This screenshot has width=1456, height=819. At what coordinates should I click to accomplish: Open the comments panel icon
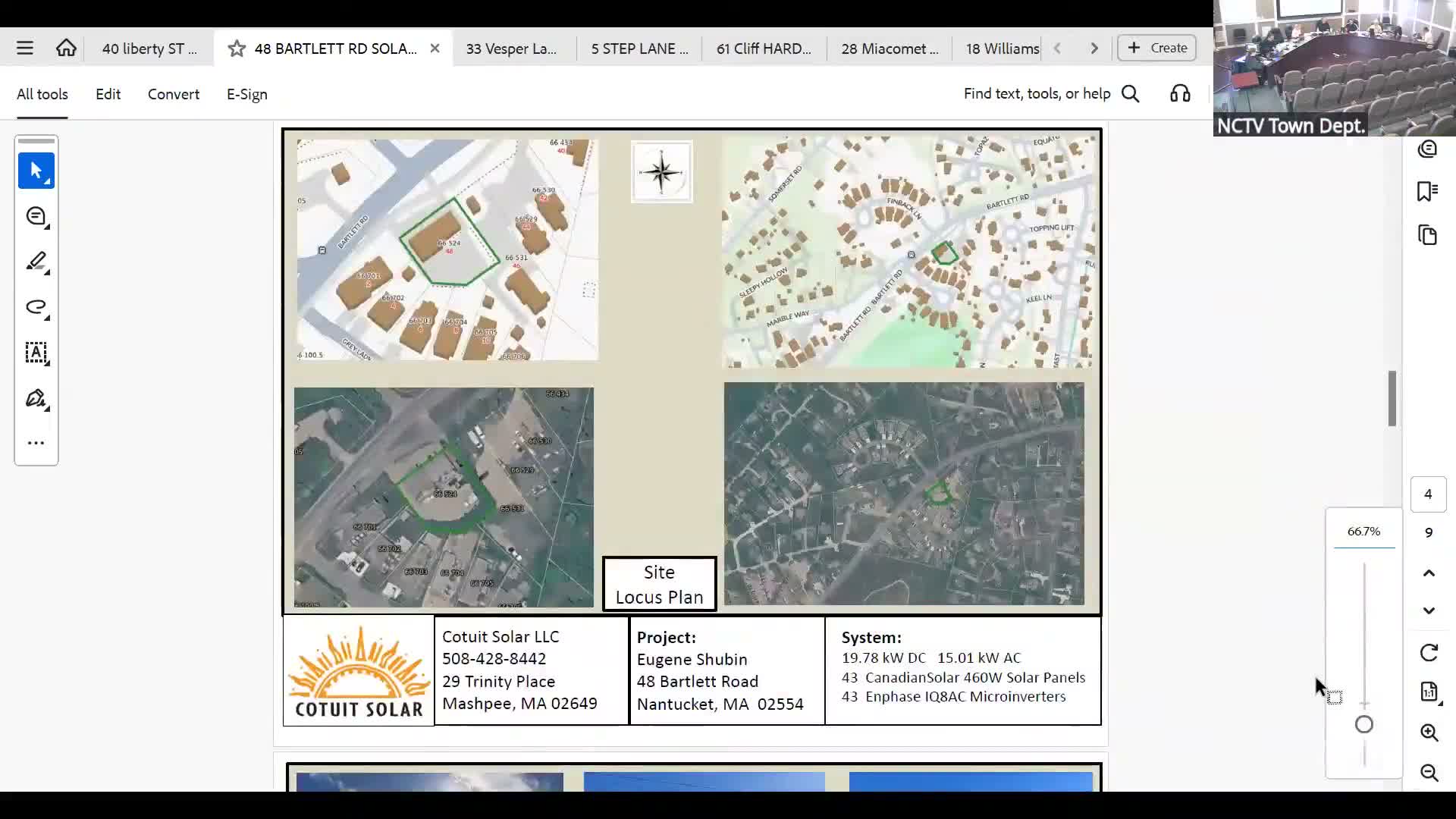1428,149
